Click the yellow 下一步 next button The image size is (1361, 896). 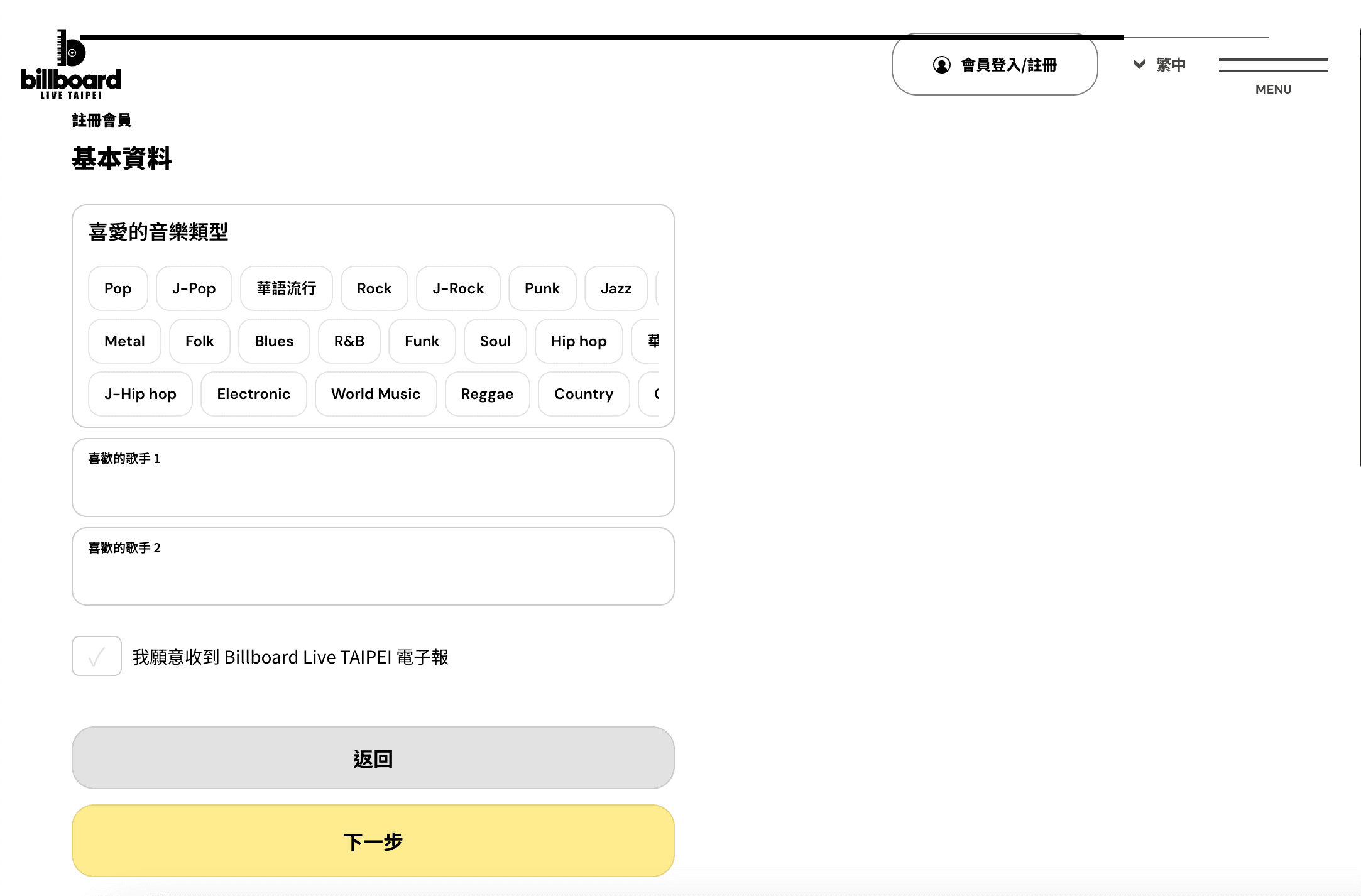pyautogui.click(x=373, y=841)
